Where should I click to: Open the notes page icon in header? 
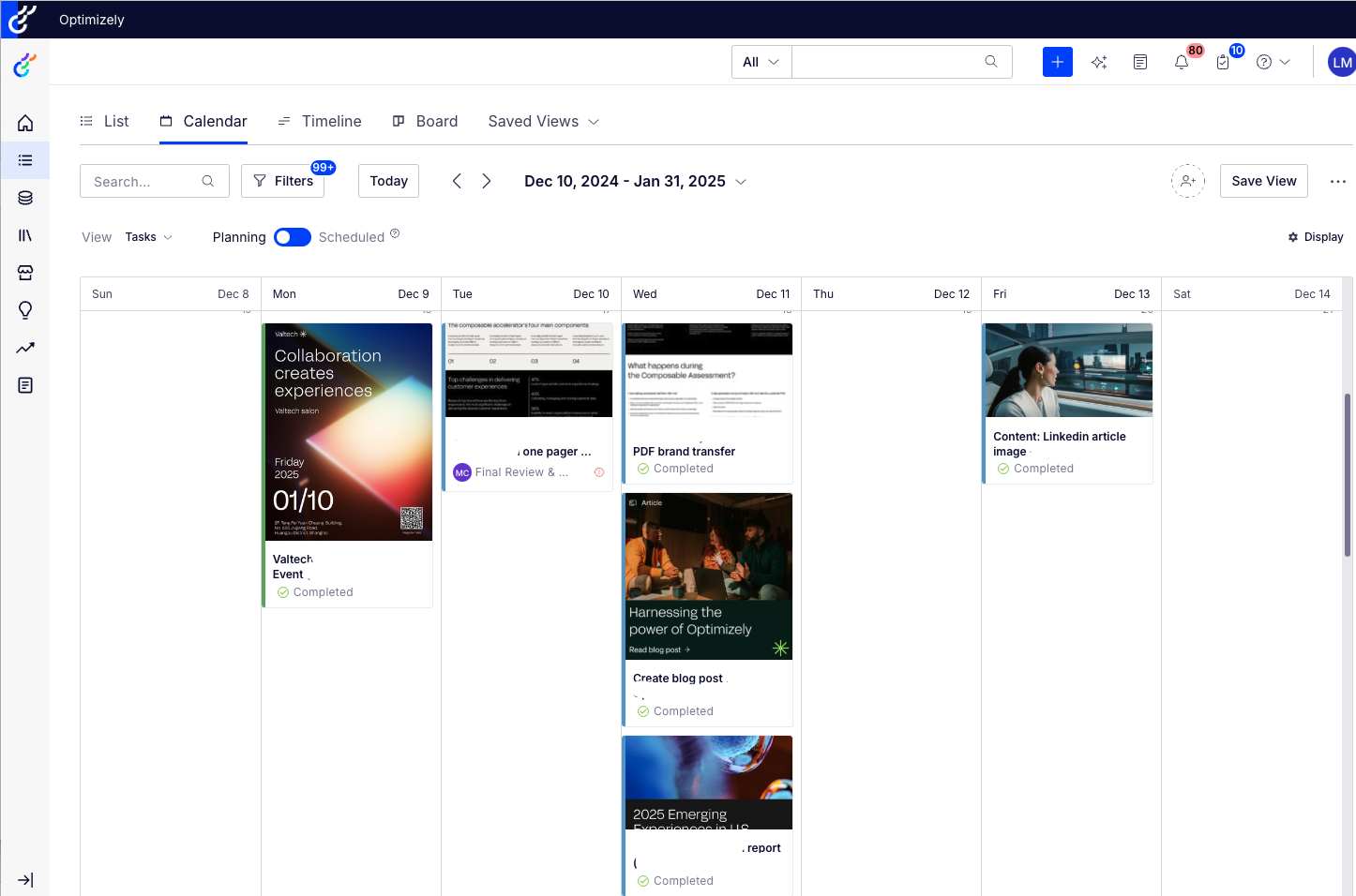tap(1140, 62)
